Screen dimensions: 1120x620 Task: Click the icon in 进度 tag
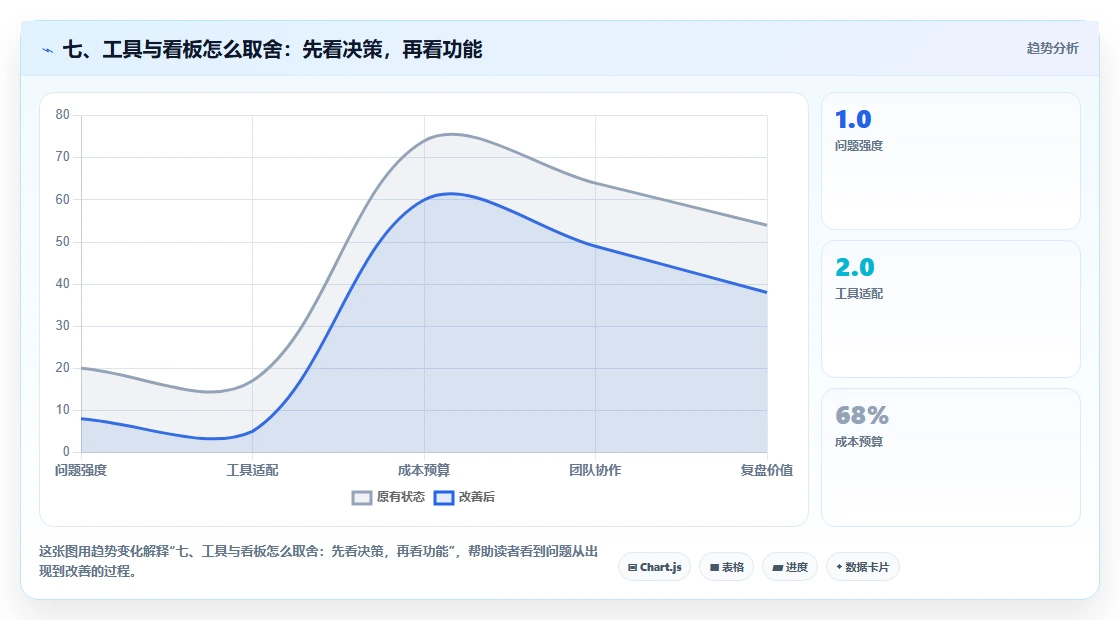(x=777, y=568)
